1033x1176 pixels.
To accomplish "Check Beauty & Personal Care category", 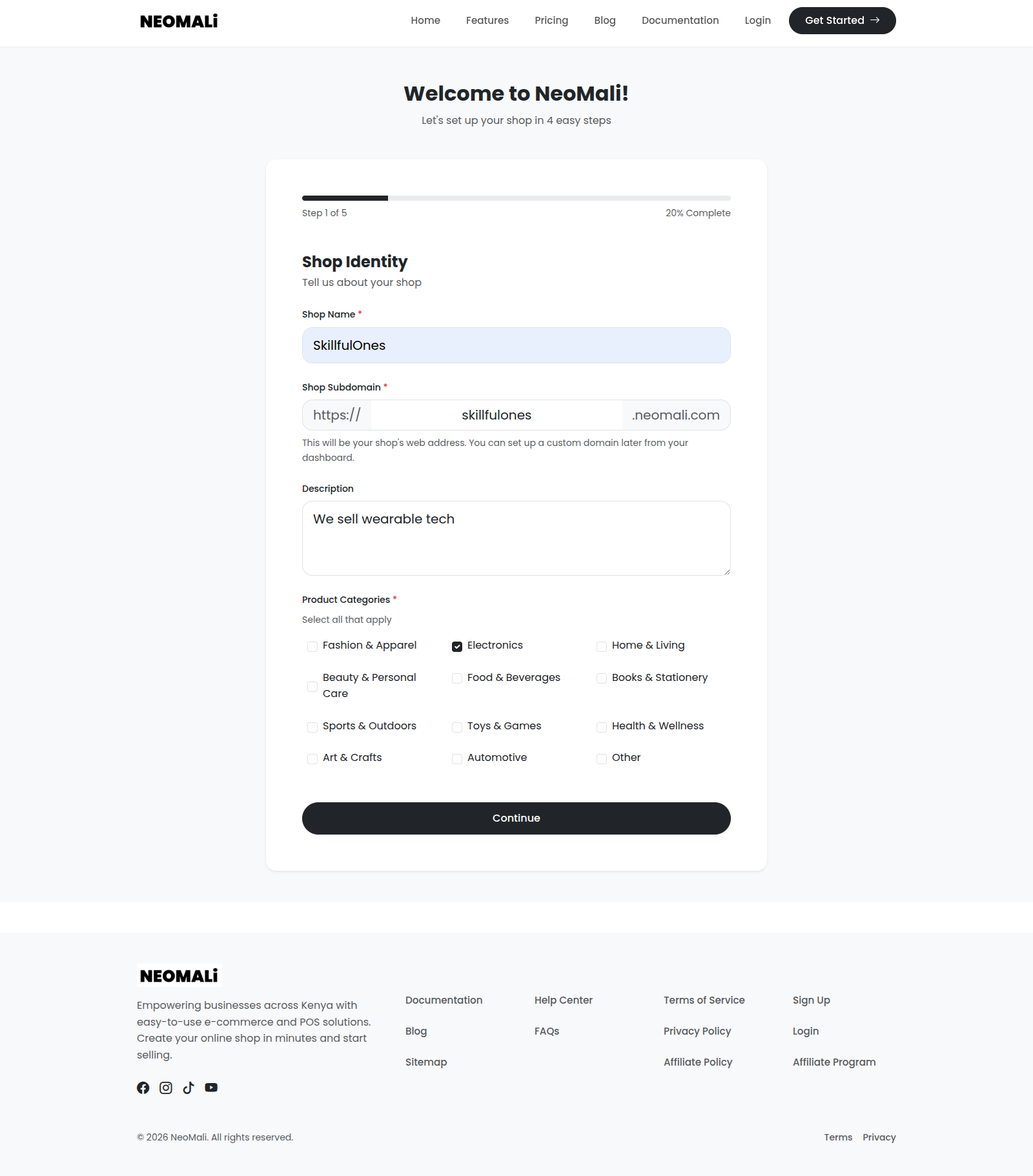I will (x=312, y=686).
